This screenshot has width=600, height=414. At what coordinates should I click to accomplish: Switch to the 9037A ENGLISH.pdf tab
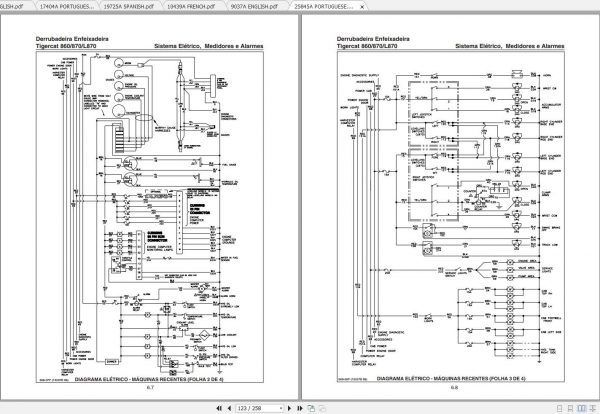254,7
